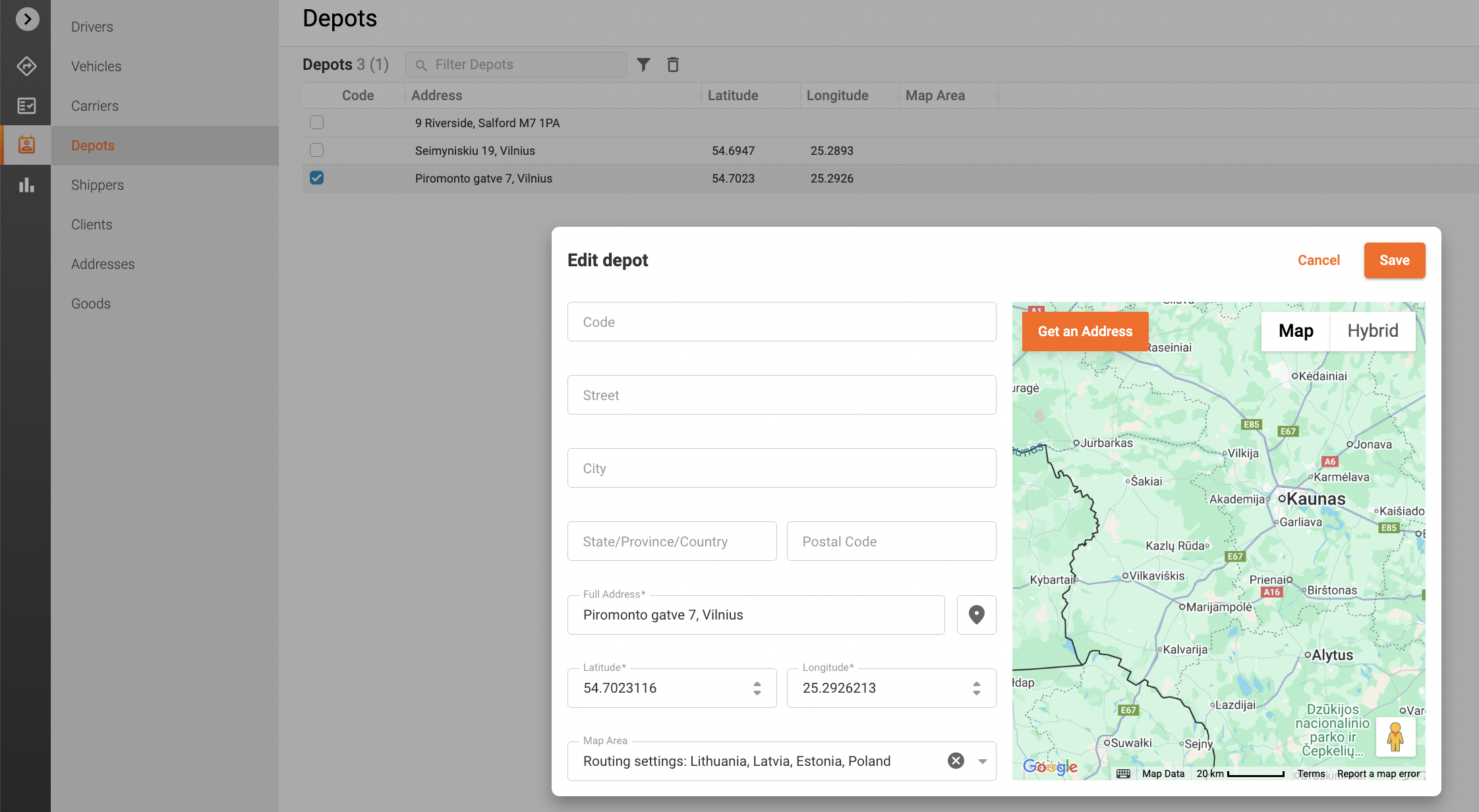Image resolution: width=1479 pixels, height=812 pixels.
Task: Adjust the Longitude stepper arrows
Action: (x=977, y=688)
